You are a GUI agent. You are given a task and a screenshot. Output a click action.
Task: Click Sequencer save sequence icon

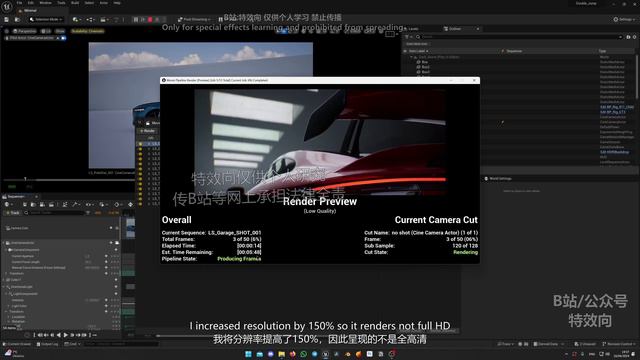click(x=25, y=204)
